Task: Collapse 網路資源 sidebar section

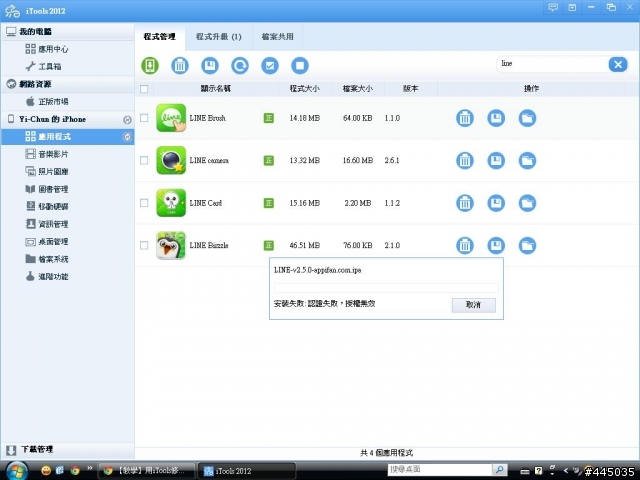Action: point(67,84)
